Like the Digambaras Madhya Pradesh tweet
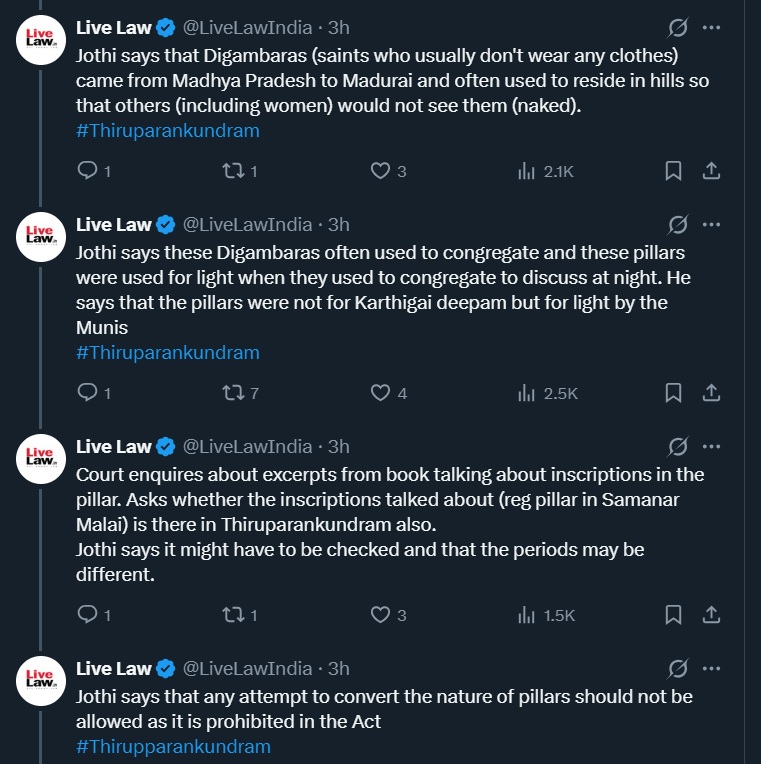The width and height of the screenshot is (761, 764). (x=380, y=171)
